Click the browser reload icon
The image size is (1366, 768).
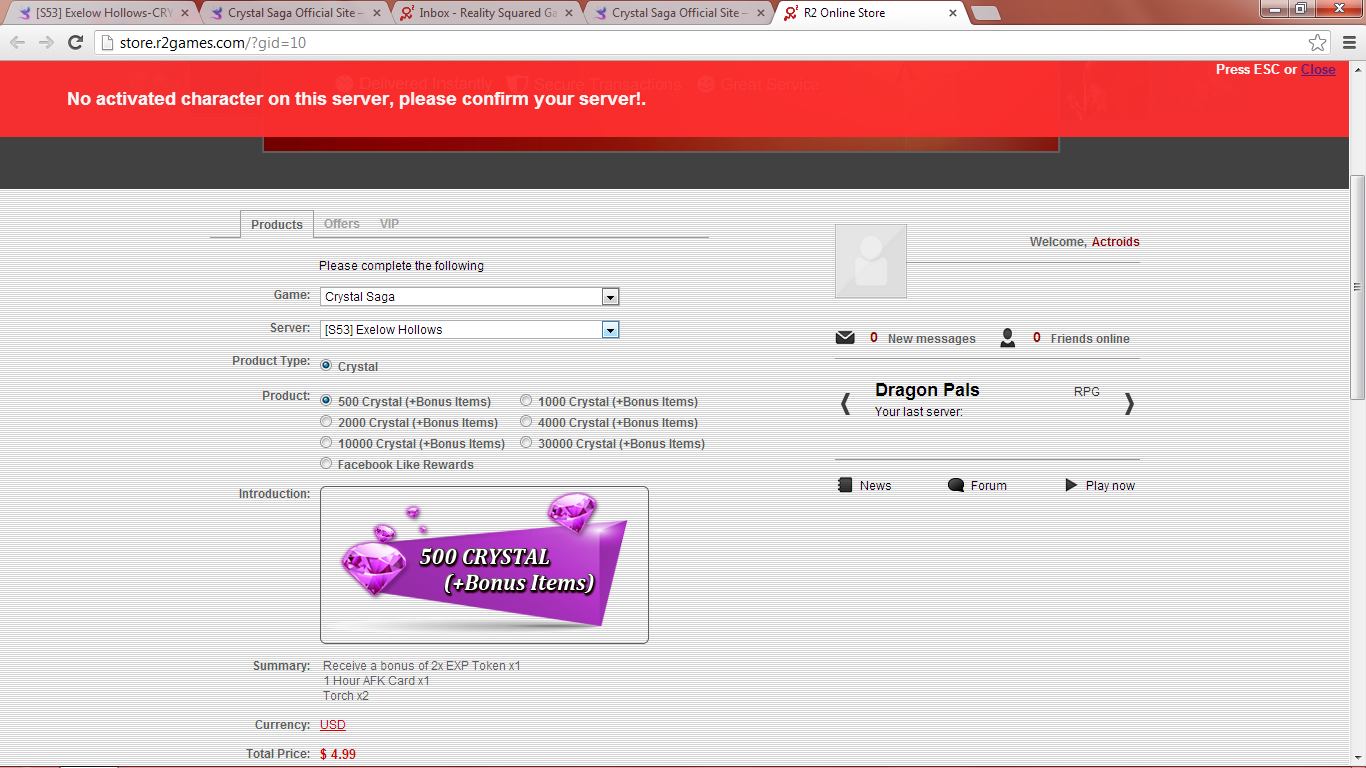75,42
